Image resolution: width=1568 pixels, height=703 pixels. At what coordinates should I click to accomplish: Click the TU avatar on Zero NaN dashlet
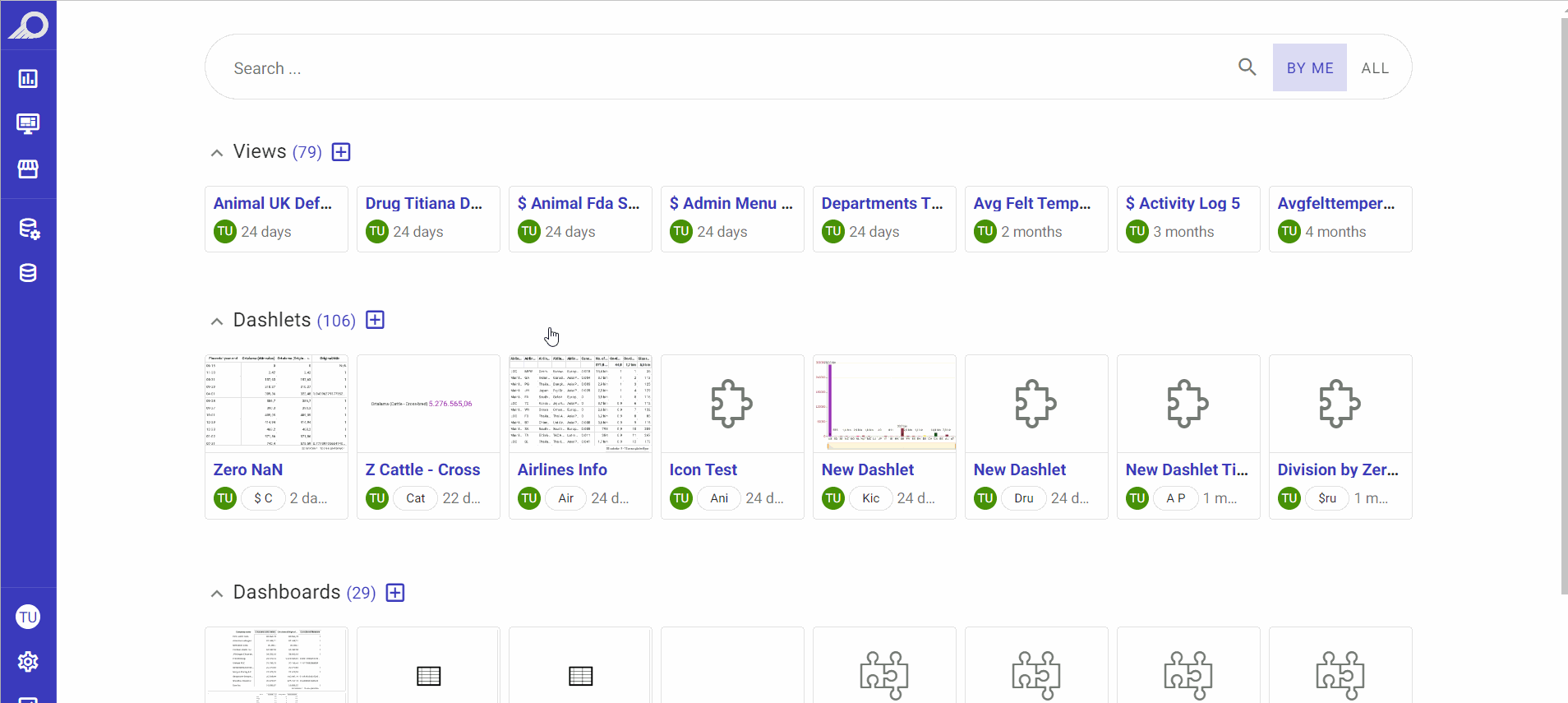pos(225,498)
